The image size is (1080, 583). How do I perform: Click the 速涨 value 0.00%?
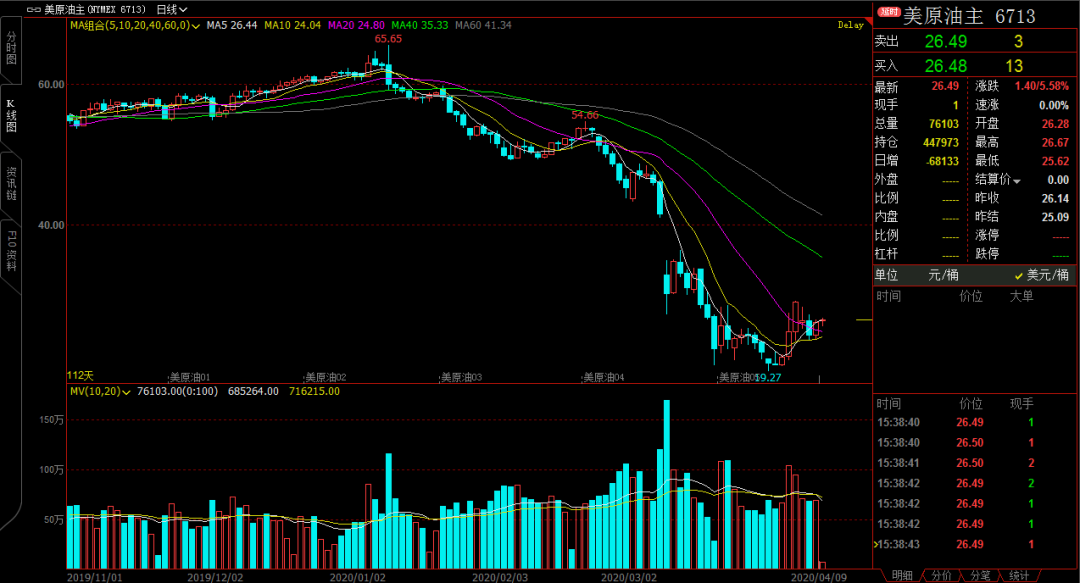click(1054, 105)
